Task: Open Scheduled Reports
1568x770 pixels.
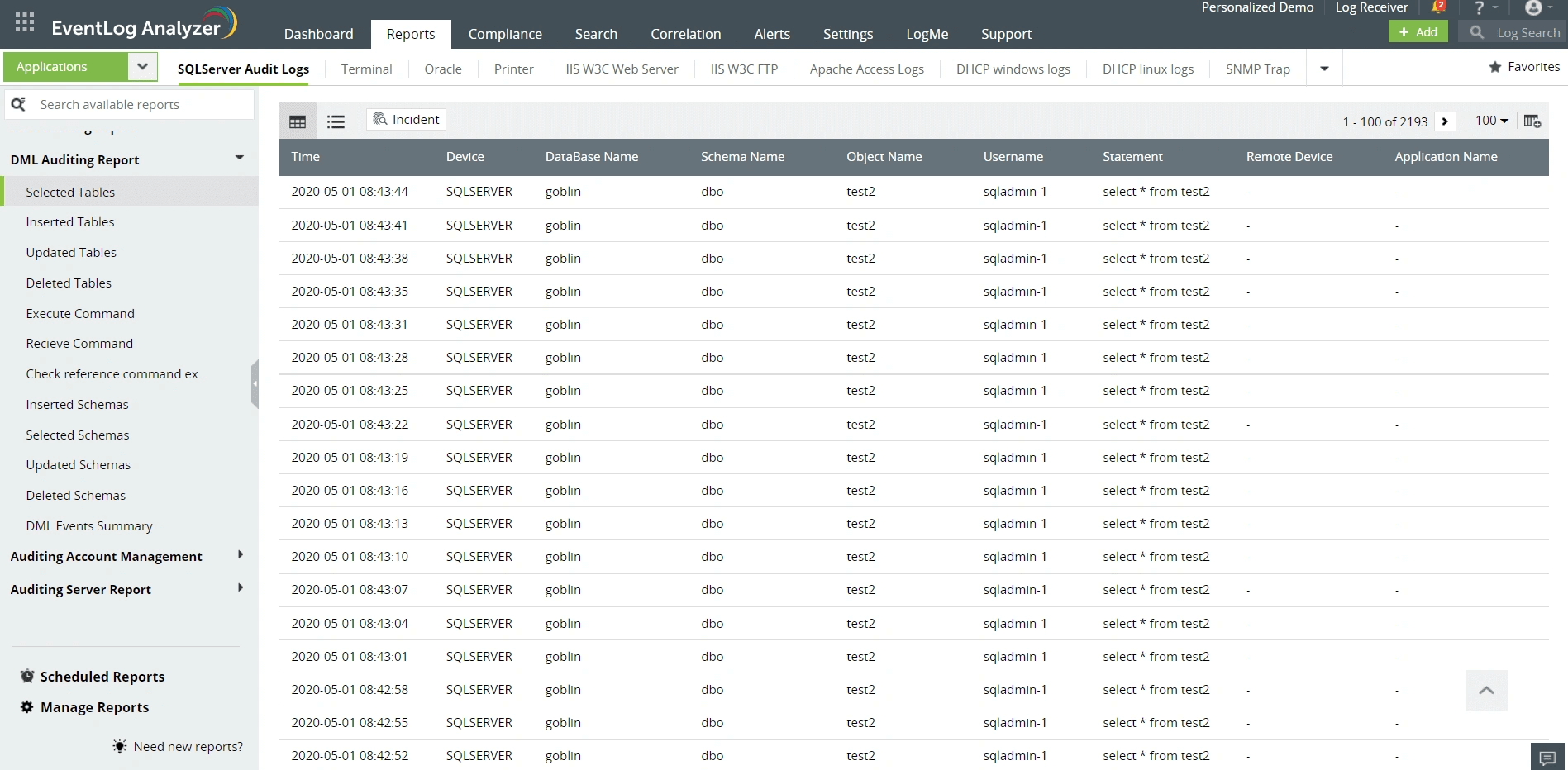Action: [x=102, y=677]
